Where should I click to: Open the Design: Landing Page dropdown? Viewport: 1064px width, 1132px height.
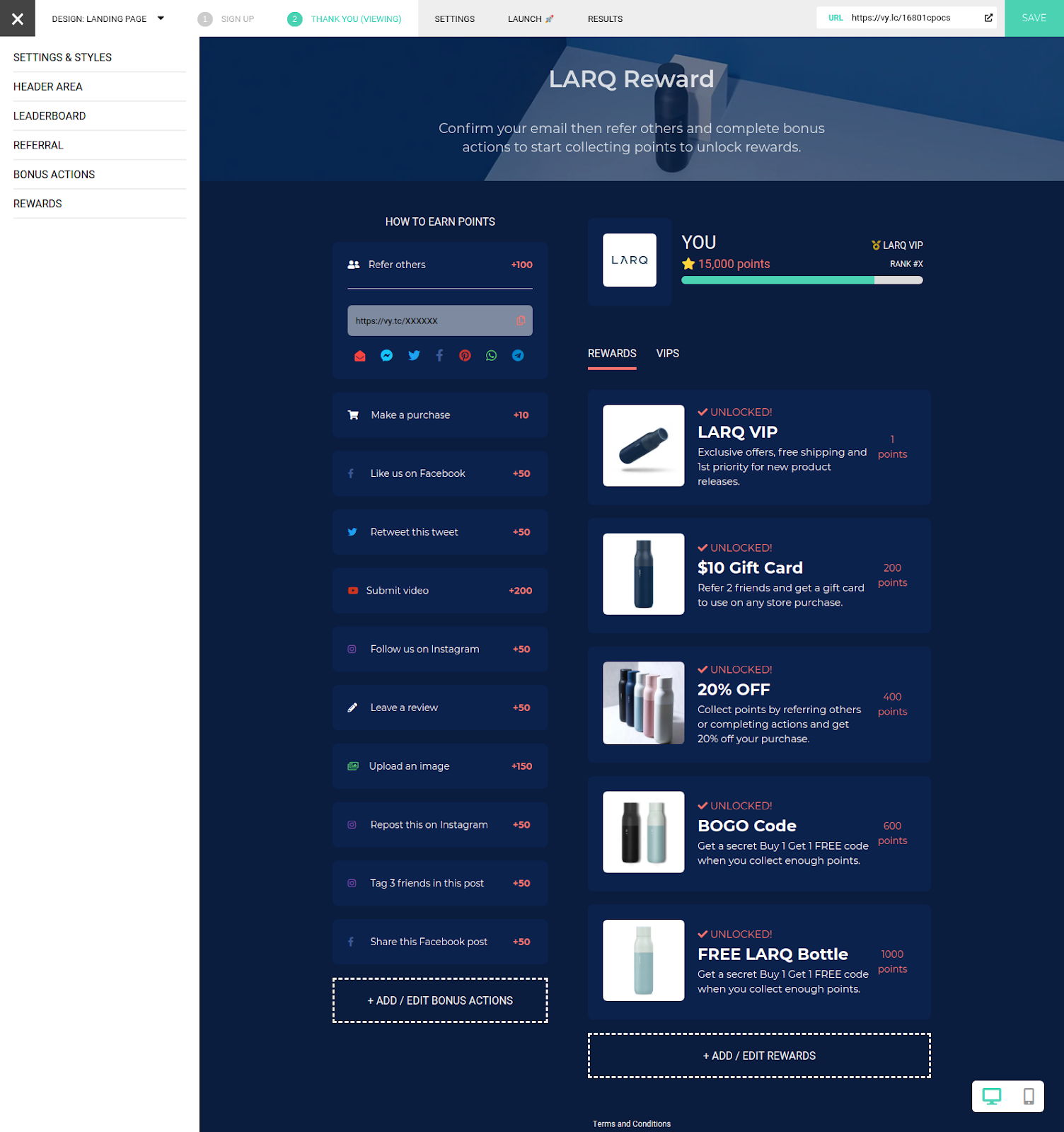pyautogui.click(x=108, y=18)
